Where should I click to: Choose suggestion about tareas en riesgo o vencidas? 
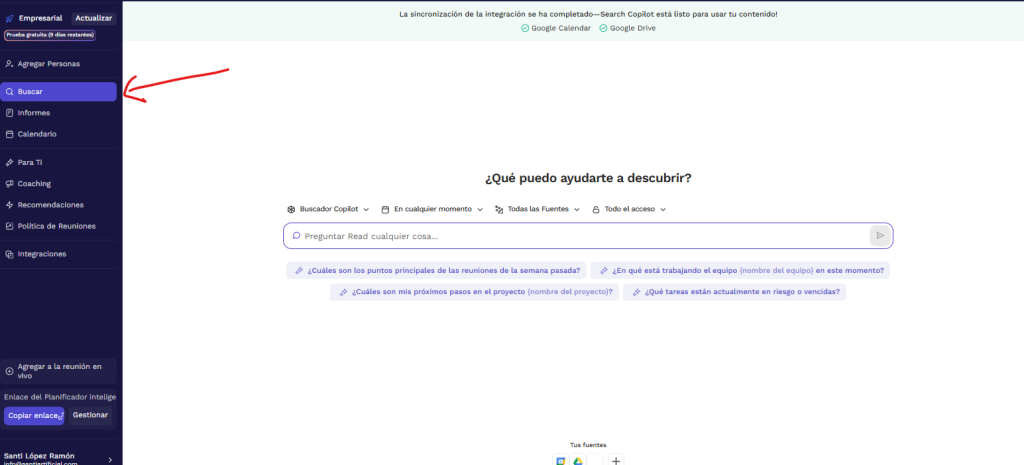734,292
